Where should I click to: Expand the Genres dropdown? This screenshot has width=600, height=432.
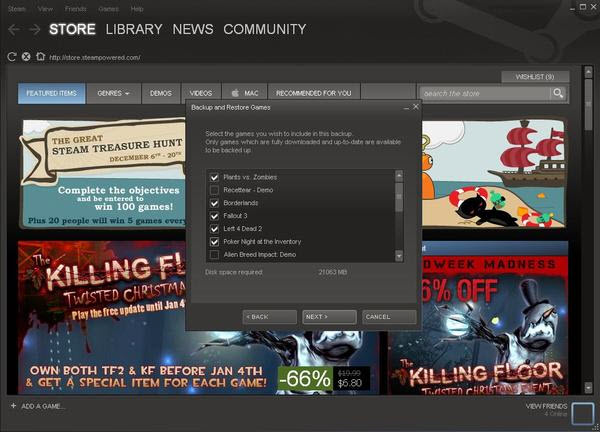[x=114, y=93]
